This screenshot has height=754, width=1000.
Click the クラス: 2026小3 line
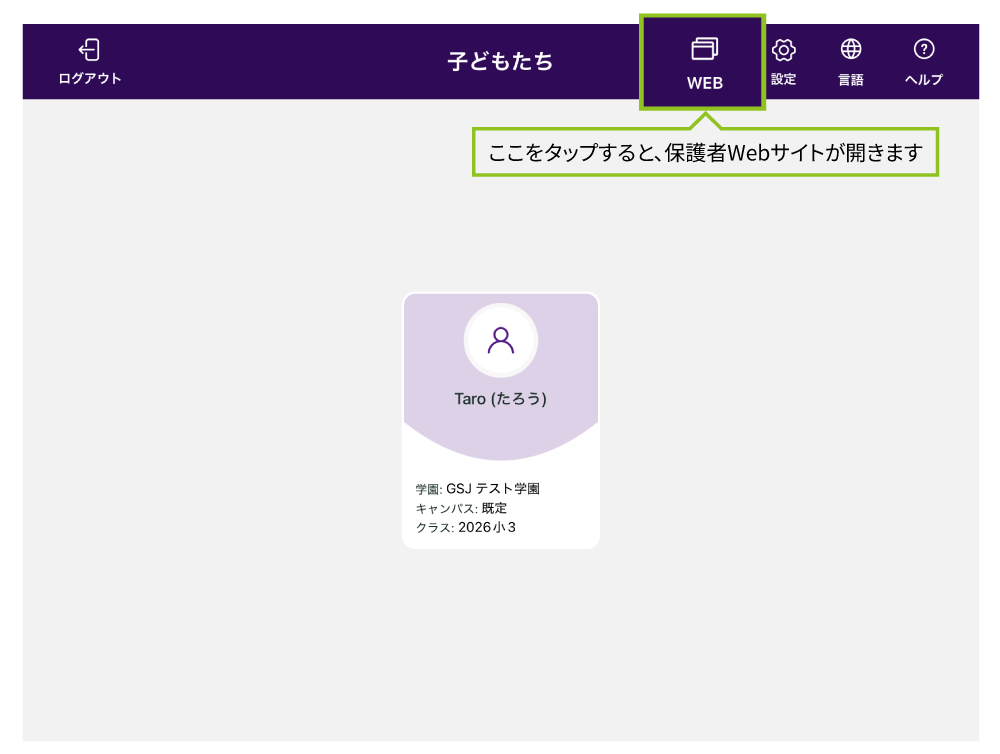(x=466, y=528)
